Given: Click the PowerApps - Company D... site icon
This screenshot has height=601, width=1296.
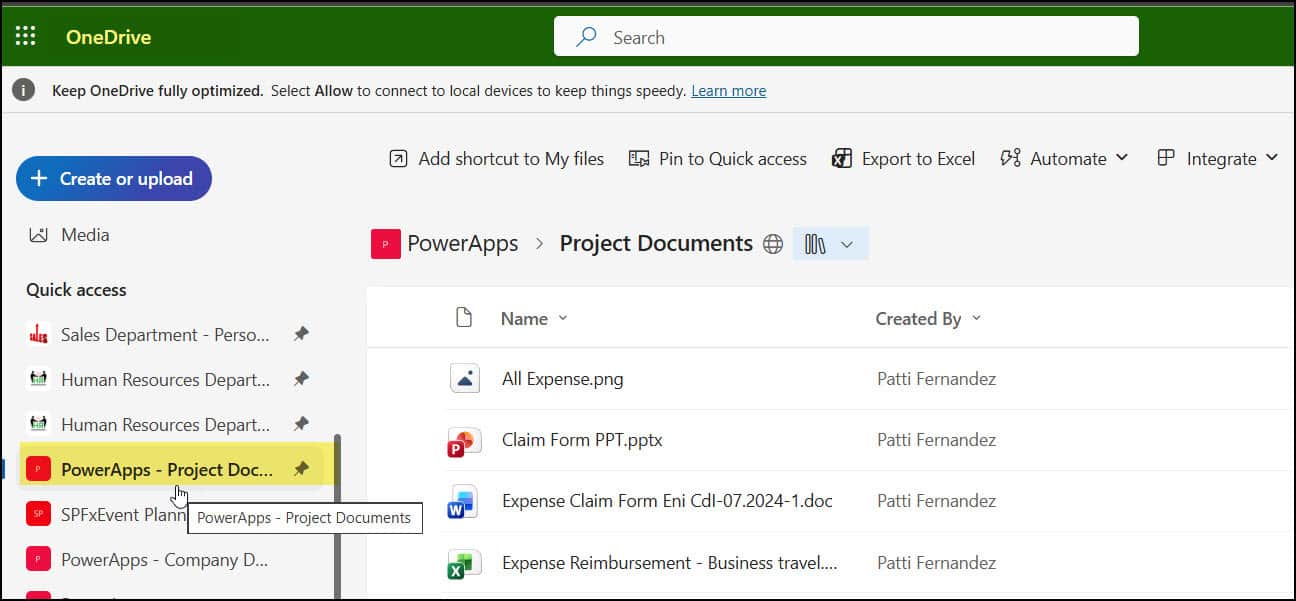Looking at the screenshot, I should click(39, 559).
